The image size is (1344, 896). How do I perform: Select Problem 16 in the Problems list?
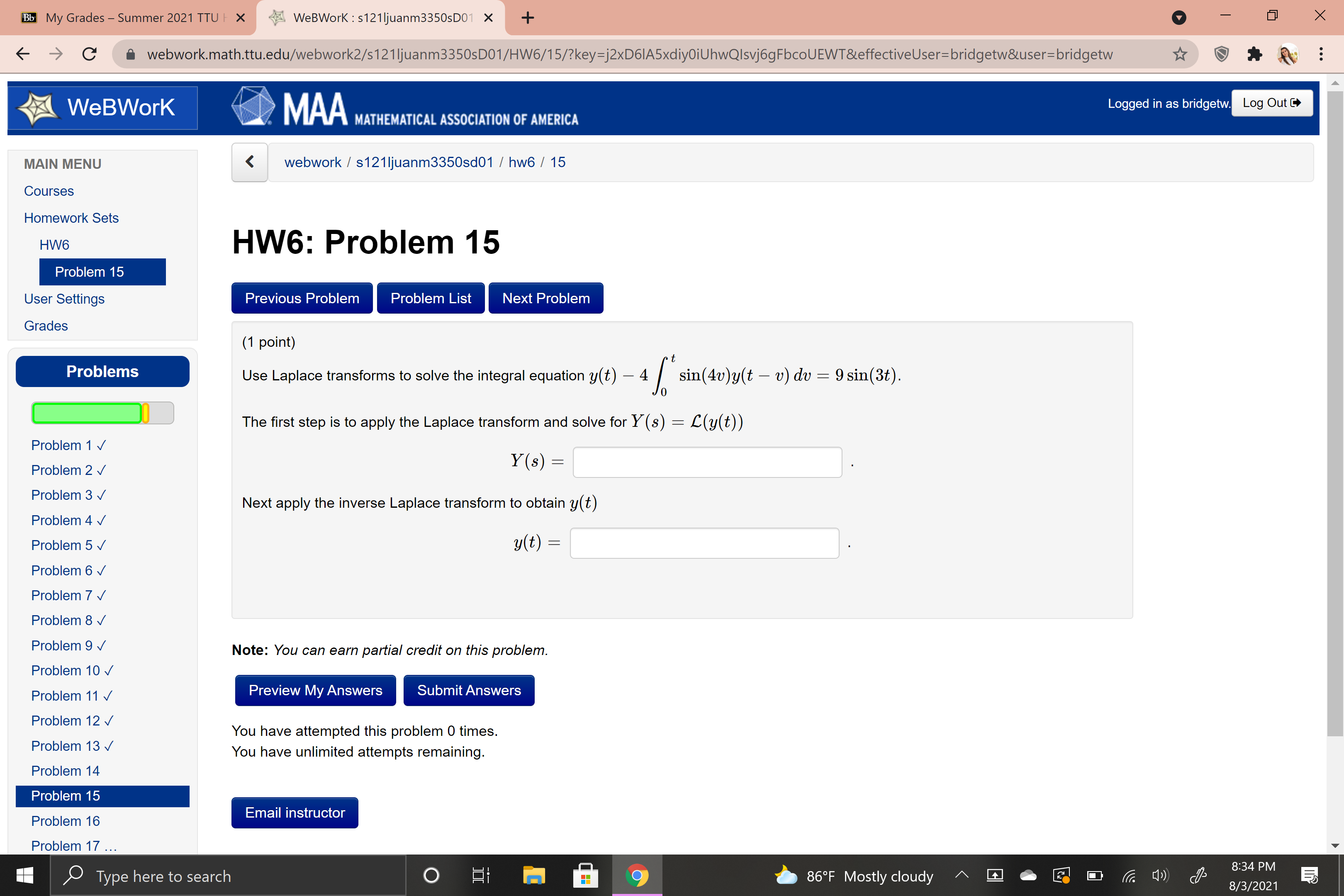pyautogui.click(x=65, y=821)
